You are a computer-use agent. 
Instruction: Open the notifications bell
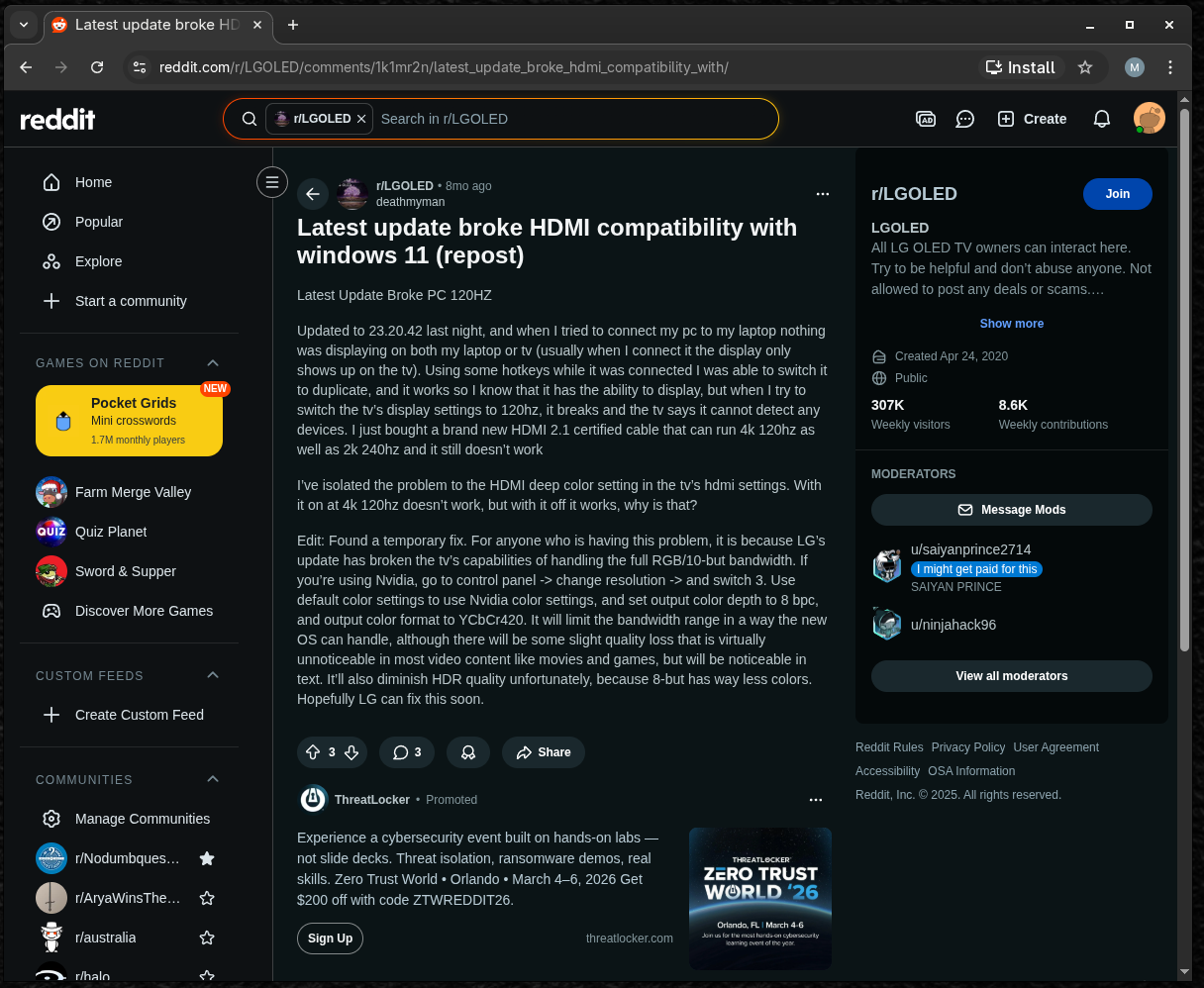point(1101,119)
